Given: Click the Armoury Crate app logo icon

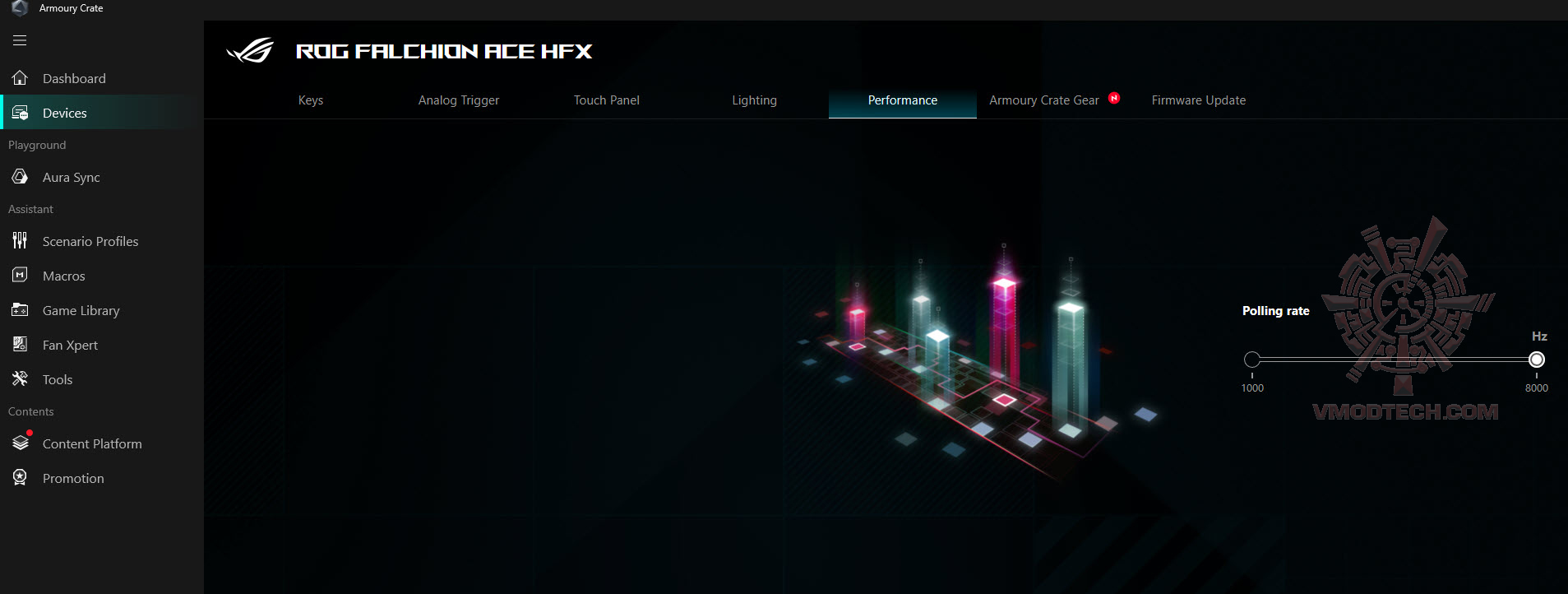Looking at the screenshot, I should pos(20,8).
